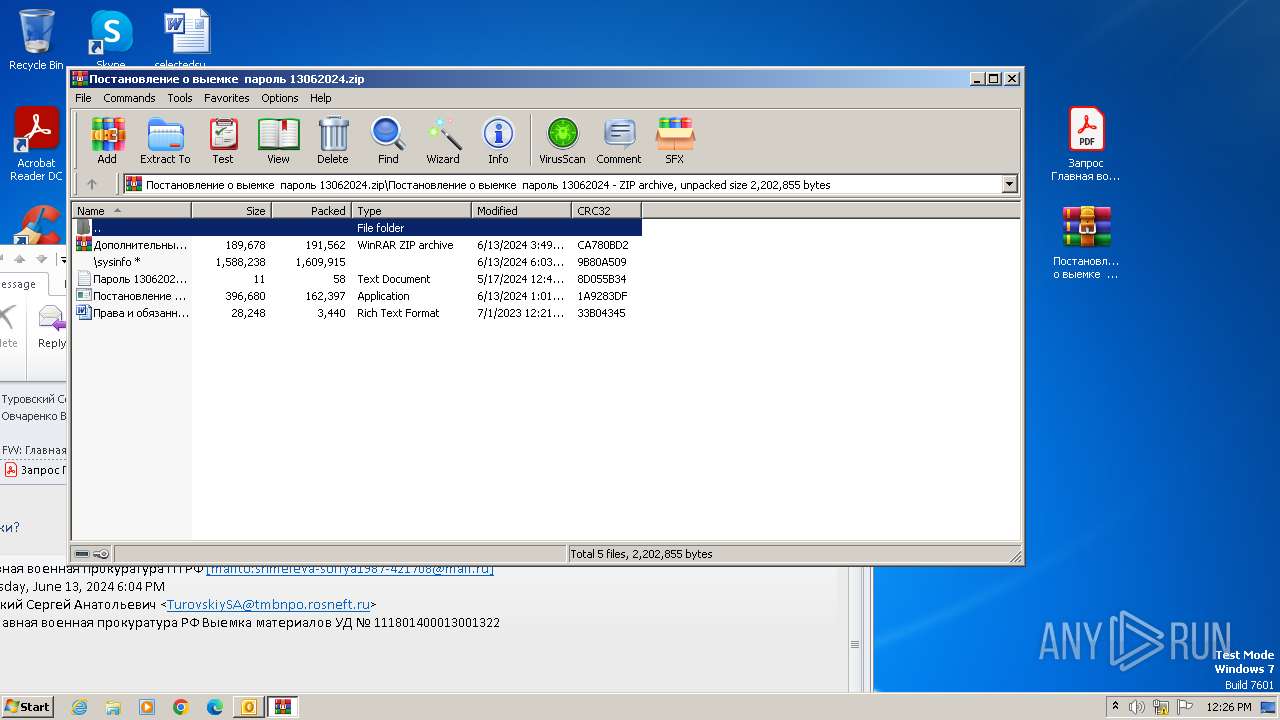Click the Find icon in toolbar
Screen dimensions: 1280x720
point(388,140)
